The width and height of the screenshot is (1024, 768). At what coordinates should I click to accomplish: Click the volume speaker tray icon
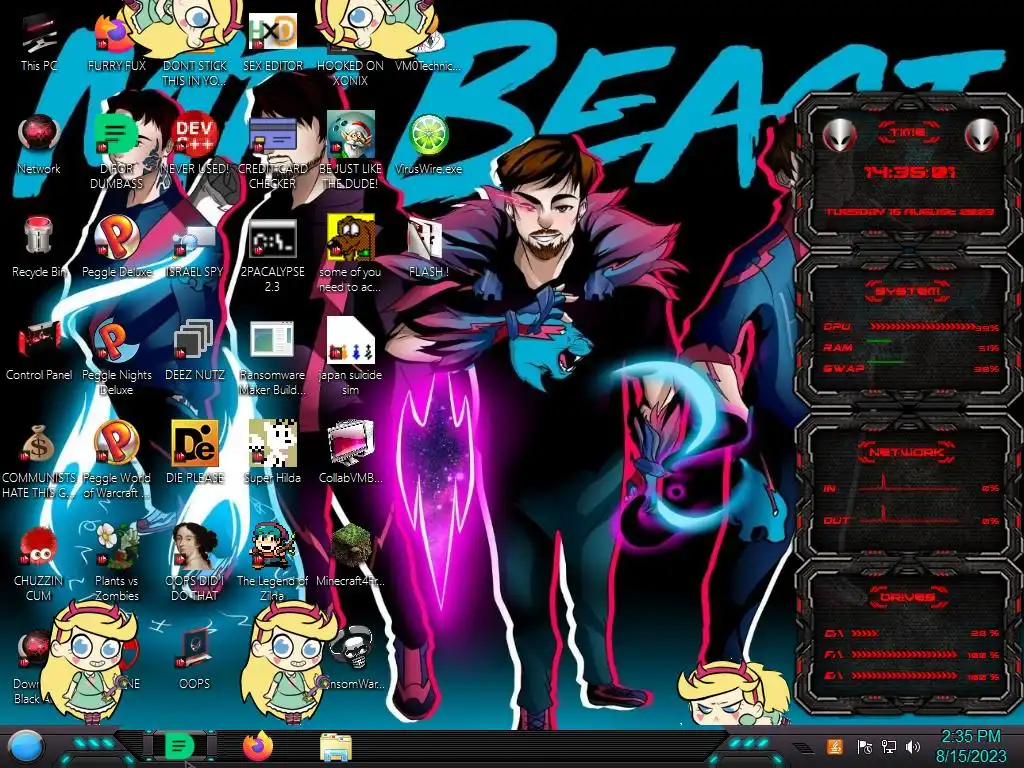[x=913, y=746]
